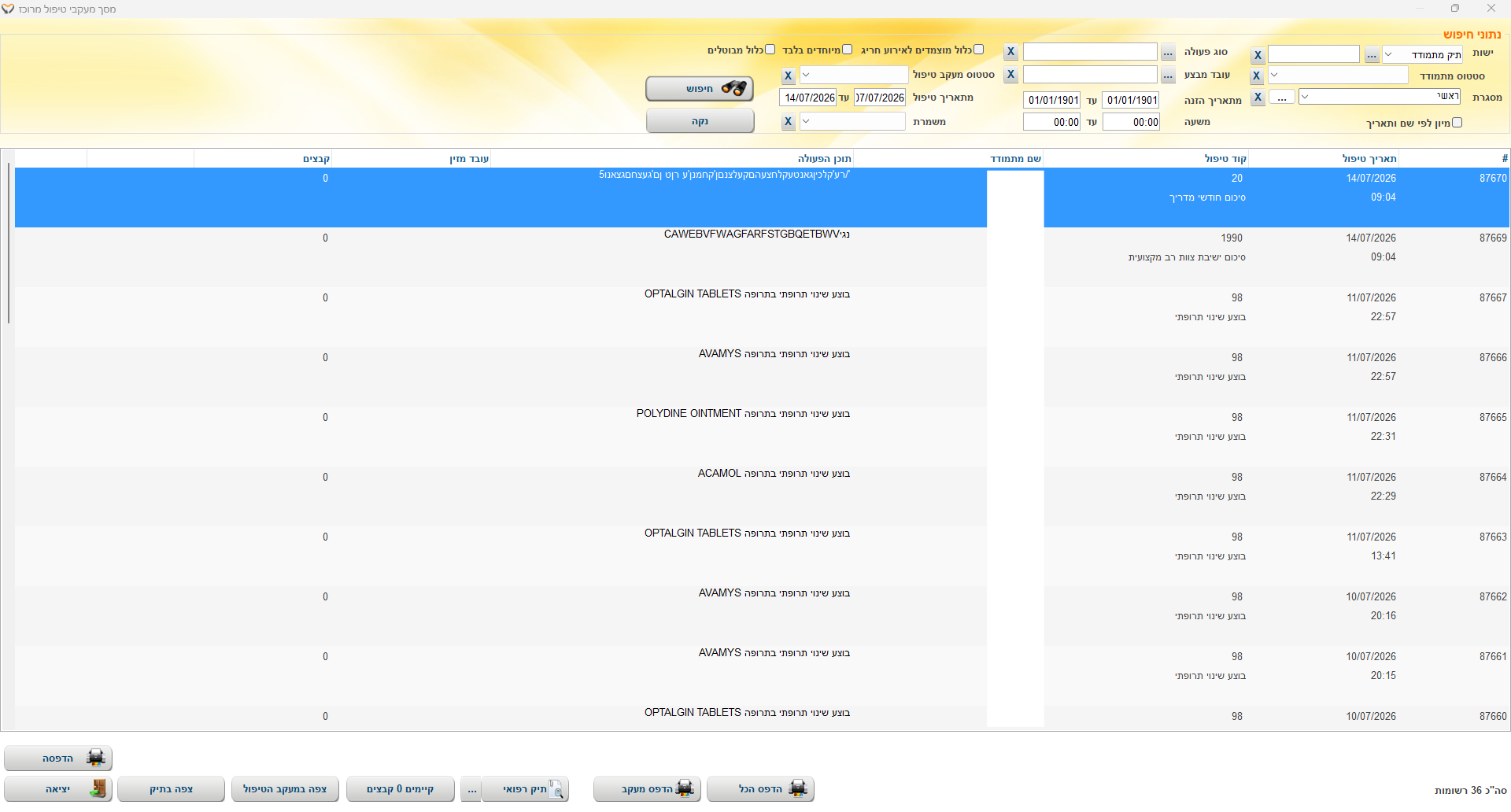Click the first משעה 00:00 time field
The width and height of the screenshot is (1511, 812).
[1131, 122]
